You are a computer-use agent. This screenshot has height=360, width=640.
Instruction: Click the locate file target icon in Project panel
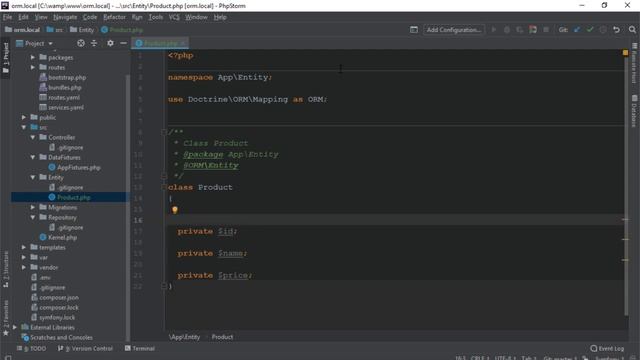pos(81,43)
